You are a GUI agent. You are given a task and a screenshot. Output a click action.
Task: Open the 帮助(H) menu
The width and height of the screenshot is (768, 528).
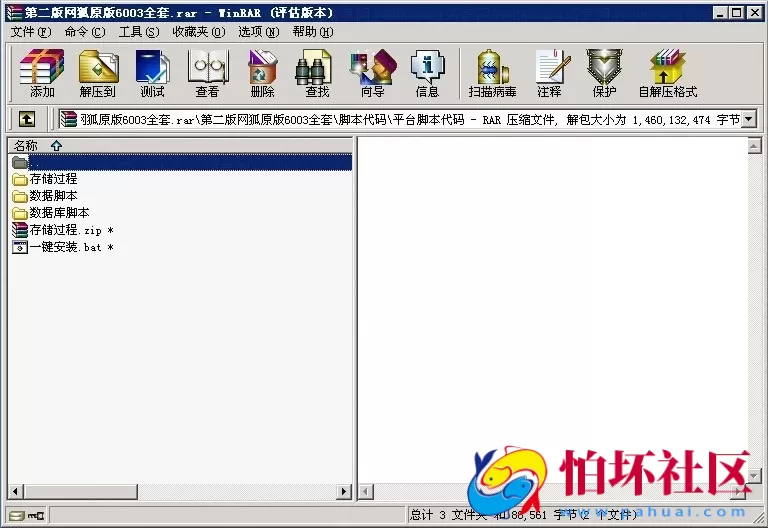[x=313, y=32]
